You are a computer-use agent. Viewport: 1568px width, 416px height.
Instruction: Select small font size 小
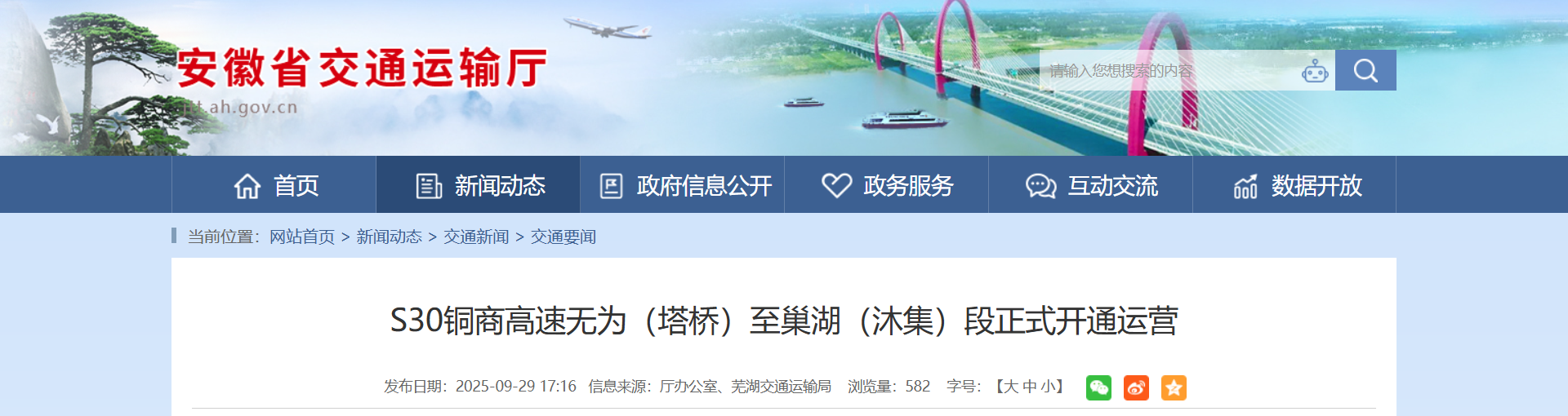(x=1048, y=387)
